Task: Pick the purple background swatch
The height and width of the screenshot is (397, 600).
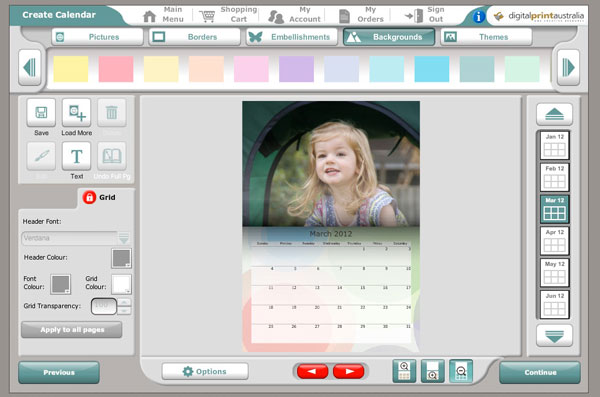Action: (x=296, y=69)
